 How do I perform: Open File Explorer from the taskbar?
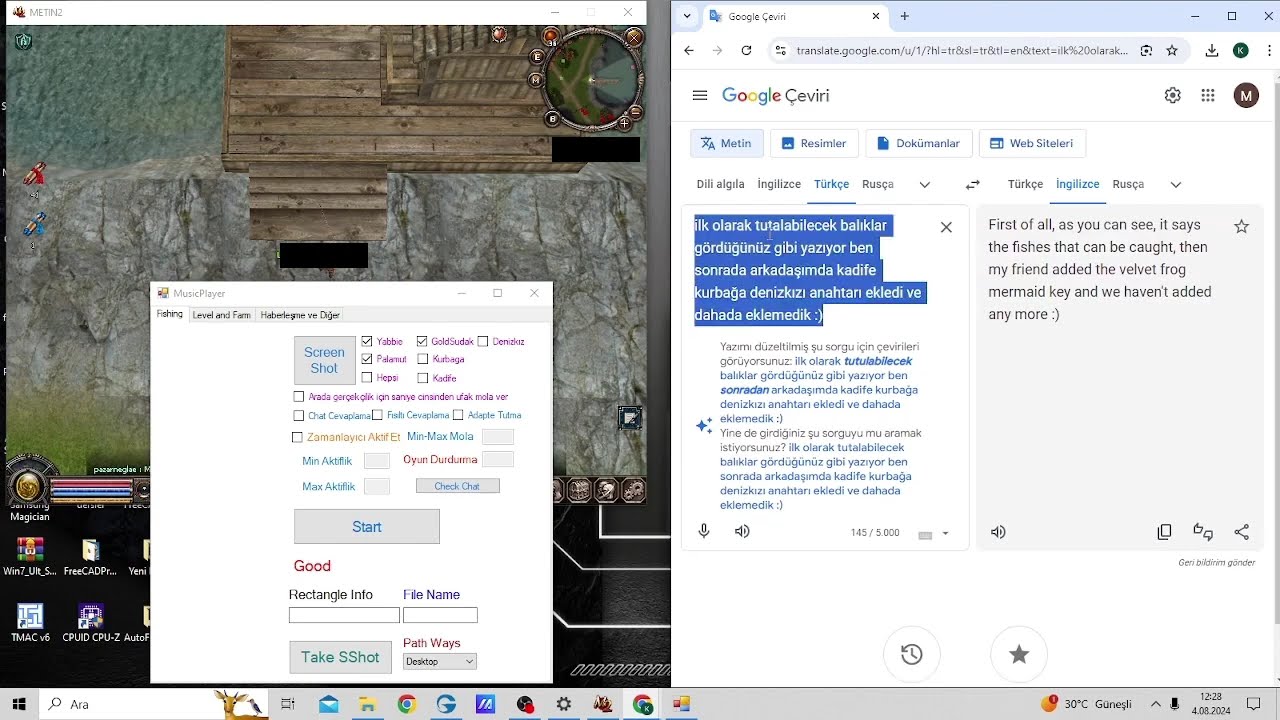tap(367, 704)
